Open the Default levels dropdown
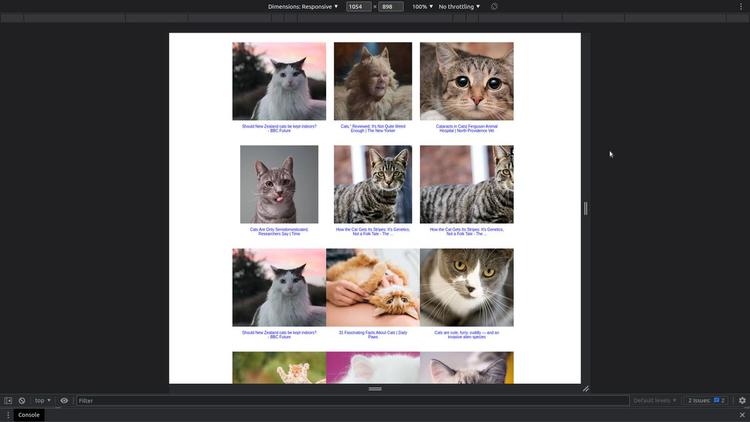The height and width of the screenshot is (422, 750). 654,400
